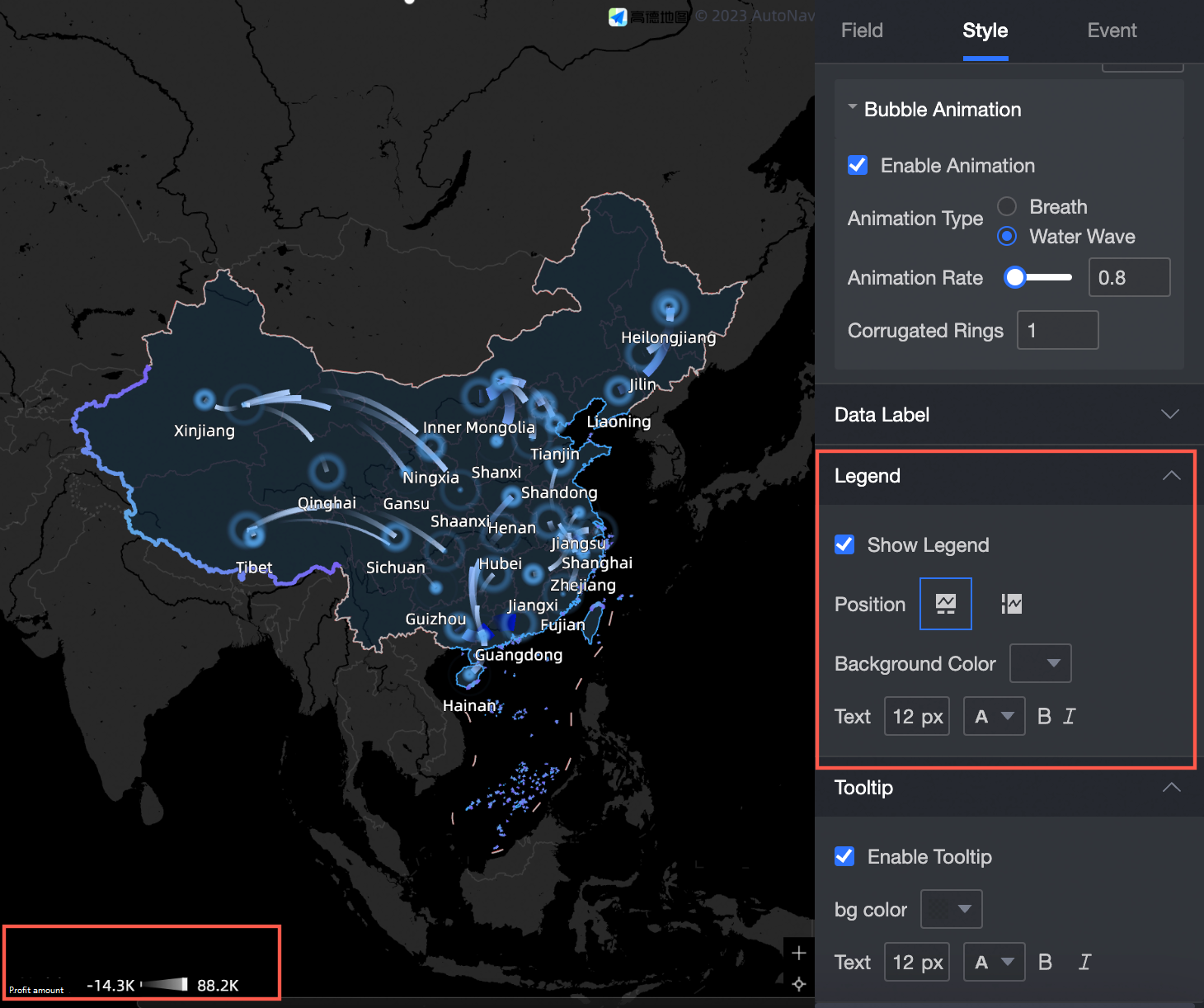The height and width of the screenshot is (1008, 1204).
Task: Toggle italic for legend text
Action: 1069,716
